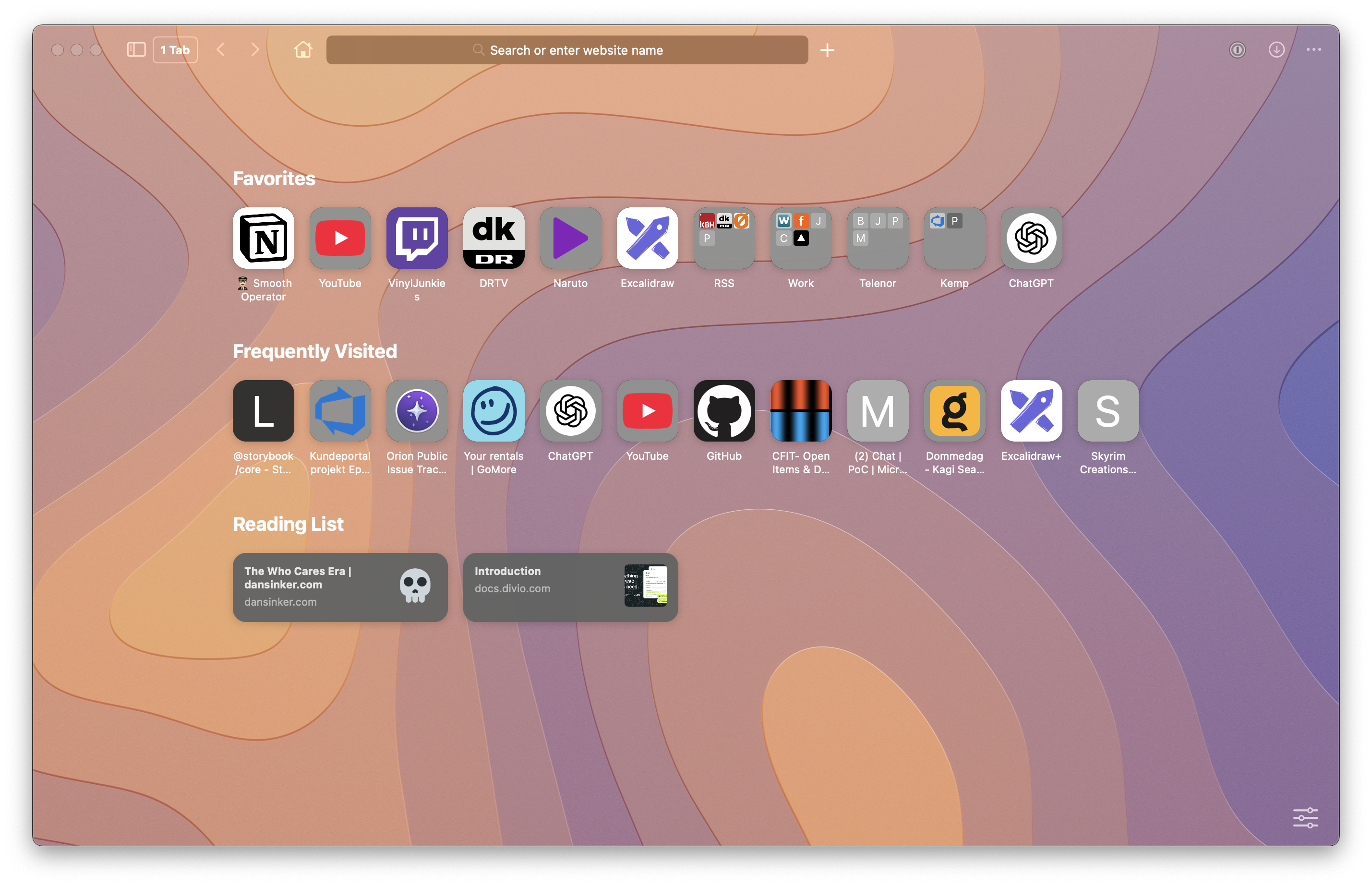The height and width of the screenshot is (886, 1372).
Task: Open The Who Cares Era reading item
Action: click(340, 587)
